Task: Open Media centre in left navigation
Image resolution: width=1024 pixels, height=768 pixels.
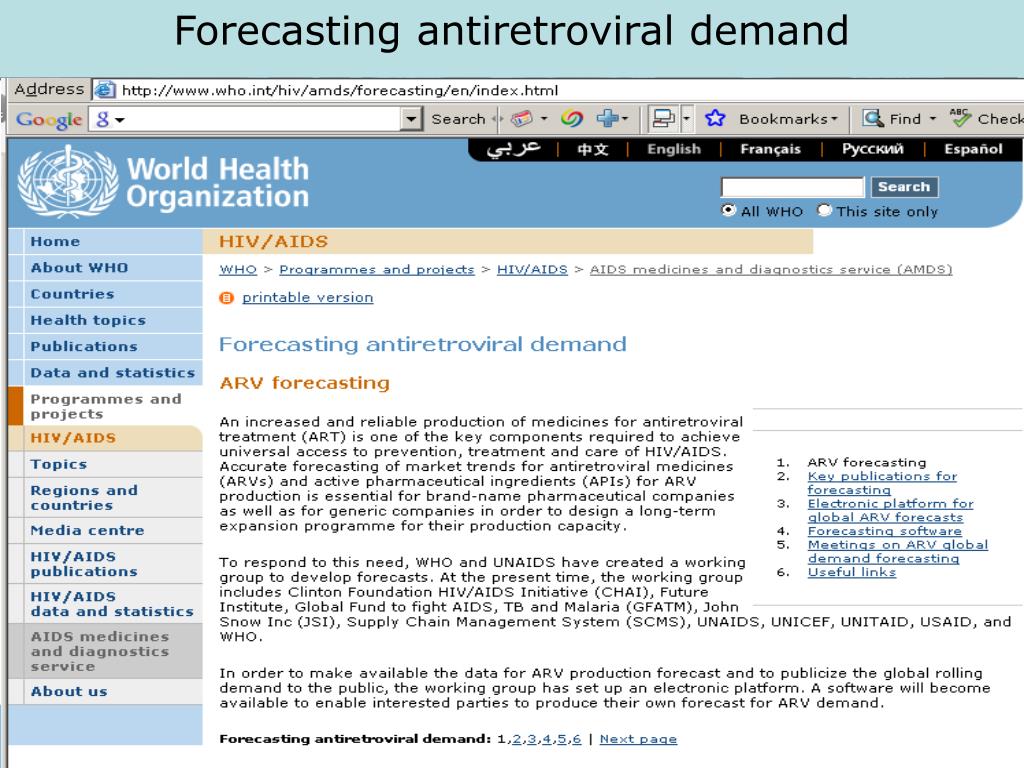Action: point(106,530)
